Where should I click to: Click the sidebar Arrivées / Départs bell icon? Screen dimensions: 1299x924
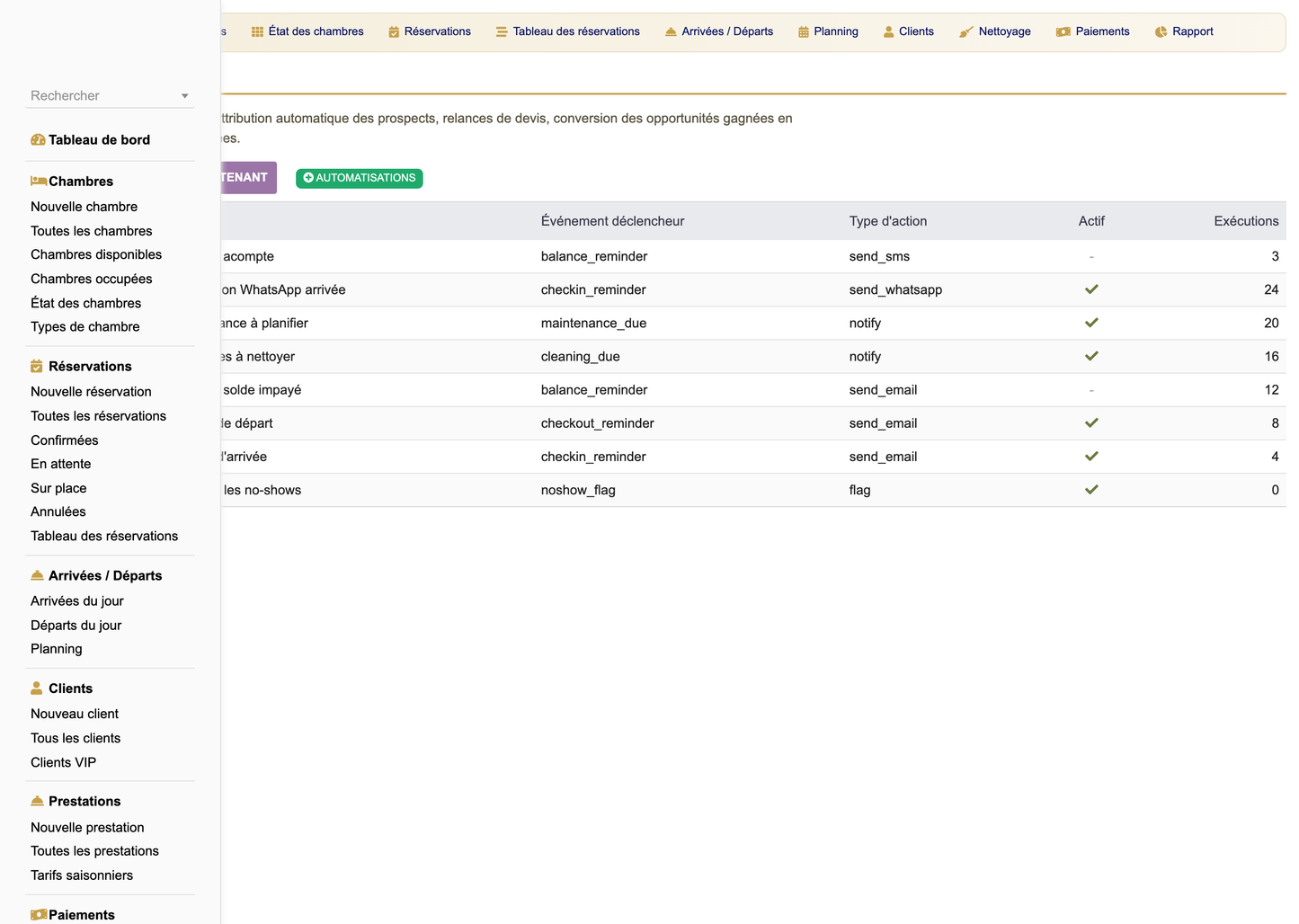(37, 575)
